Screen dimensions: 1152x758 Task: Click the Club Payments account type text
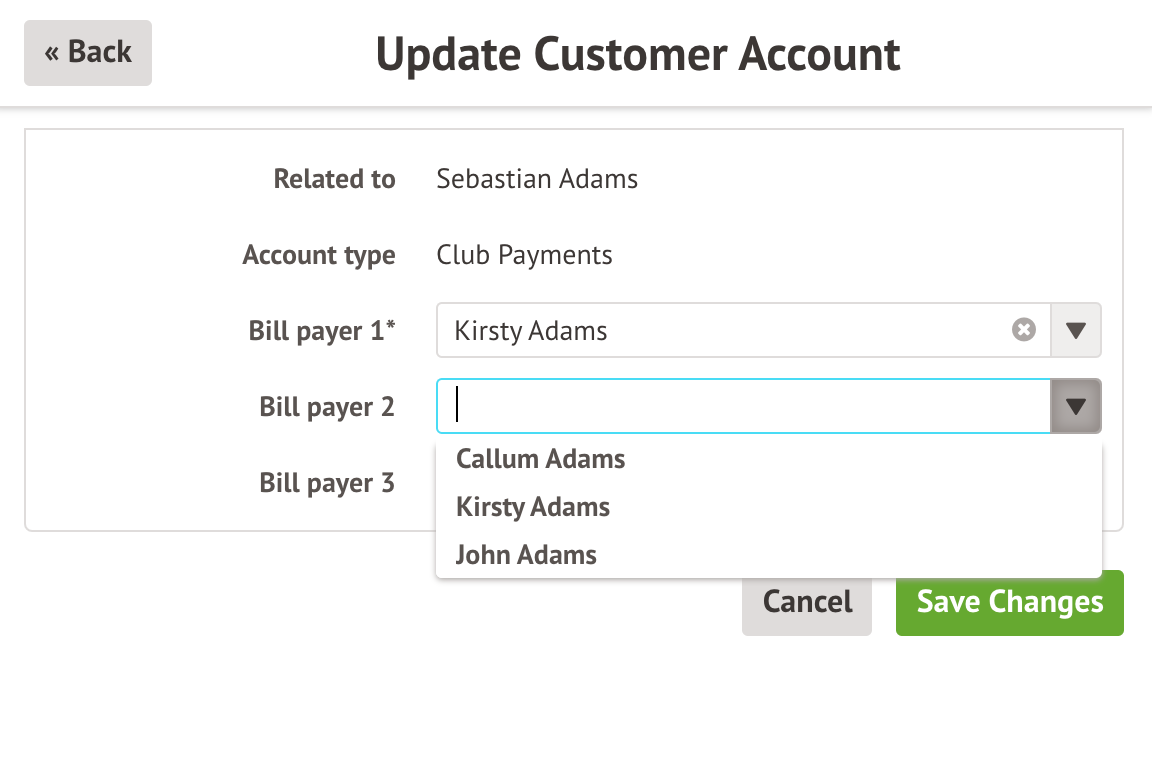tap(524, 255)
